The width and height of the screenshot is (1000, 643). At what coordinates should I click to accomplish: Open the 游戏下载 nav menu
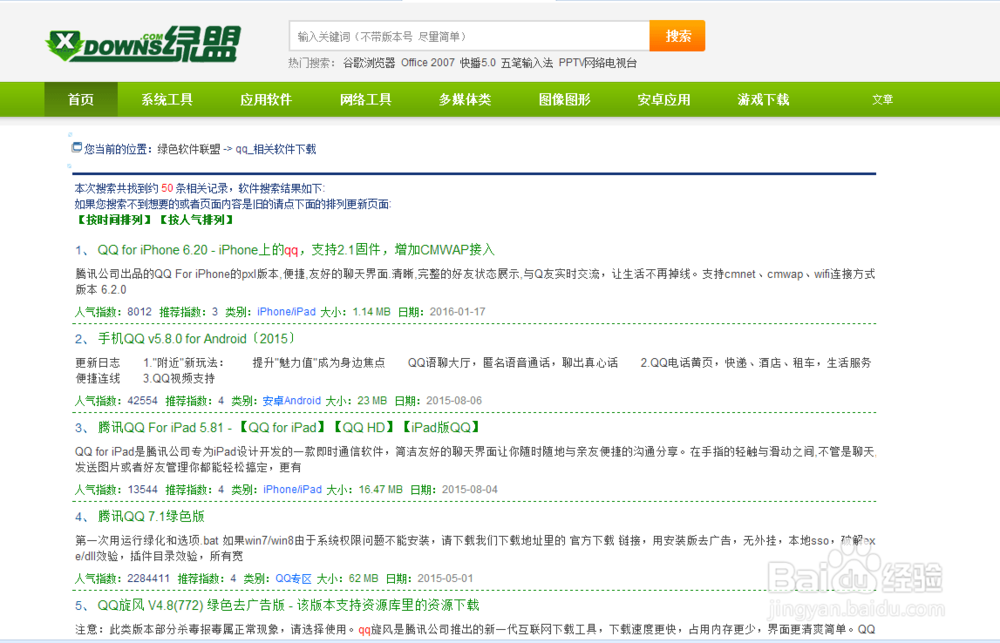click(x=763, y=100)
